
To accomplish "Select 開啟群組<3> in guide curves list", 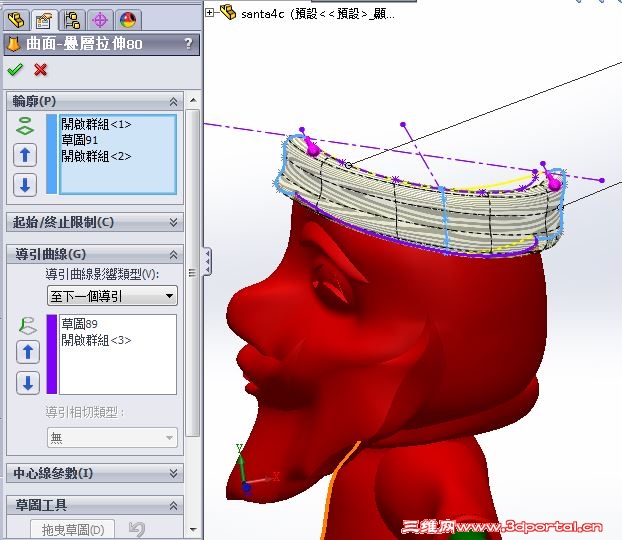I will (96, 340).
